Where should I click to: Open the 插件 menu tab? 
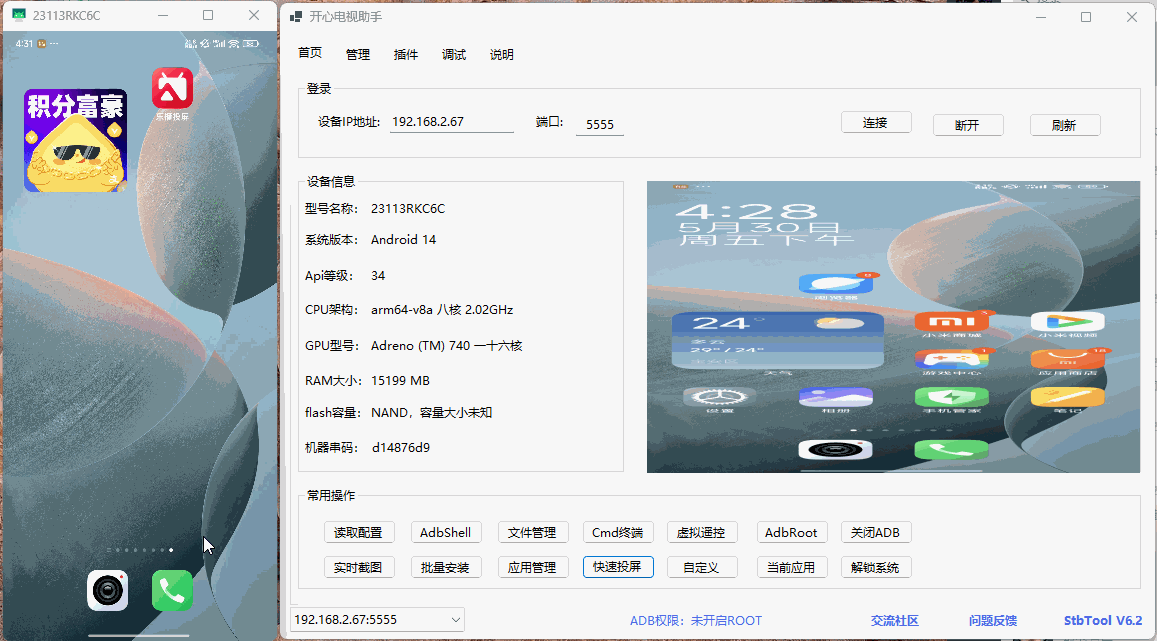tap(406, 55)
